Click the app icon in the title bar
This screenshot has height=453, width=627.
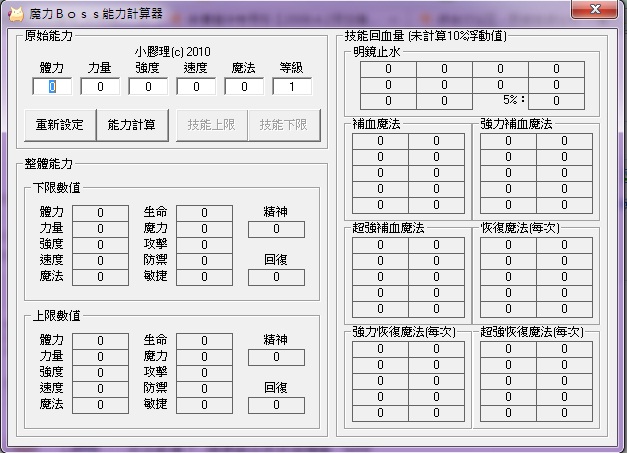(15, 15)
